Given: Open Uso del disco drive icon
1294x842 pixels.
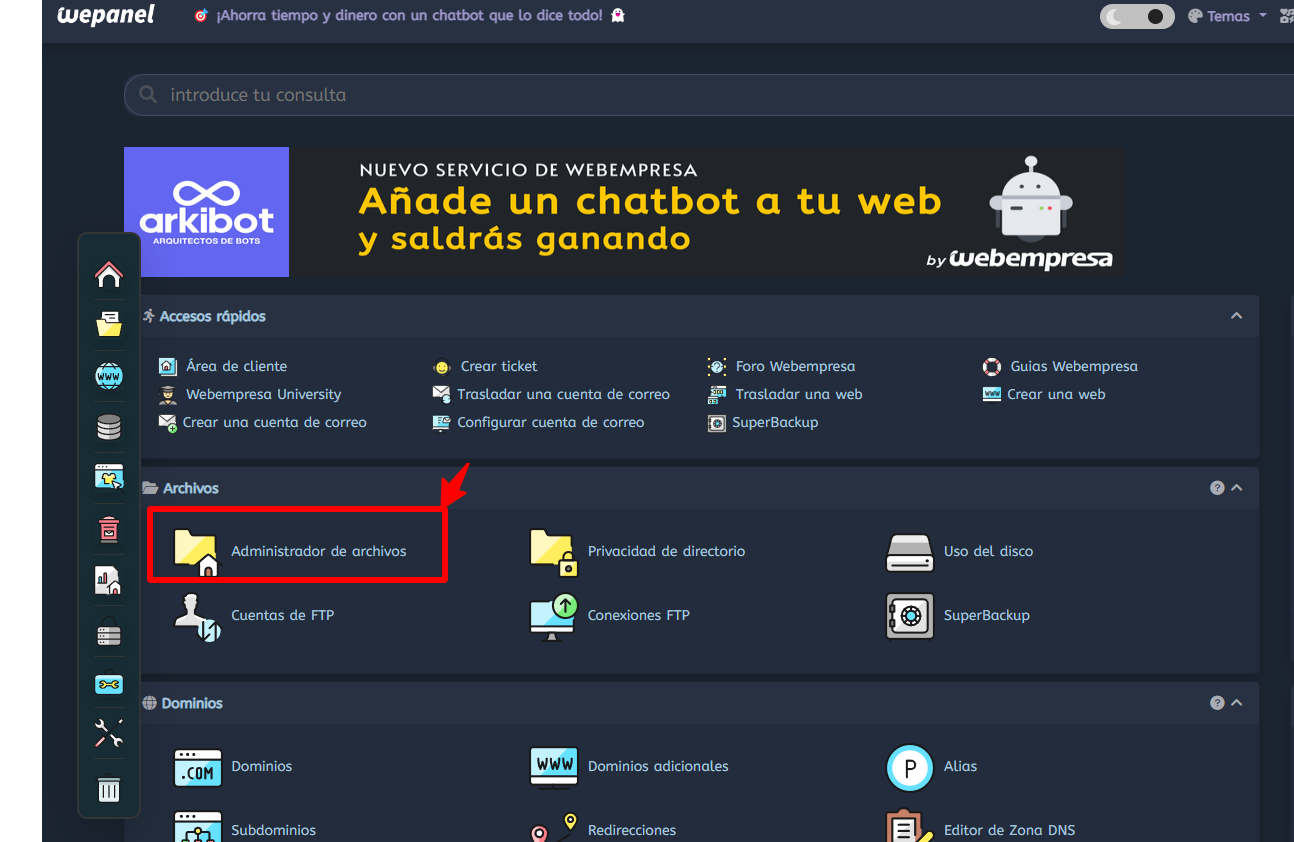Looking at the screenshot, I should click(x=910, y=552).
